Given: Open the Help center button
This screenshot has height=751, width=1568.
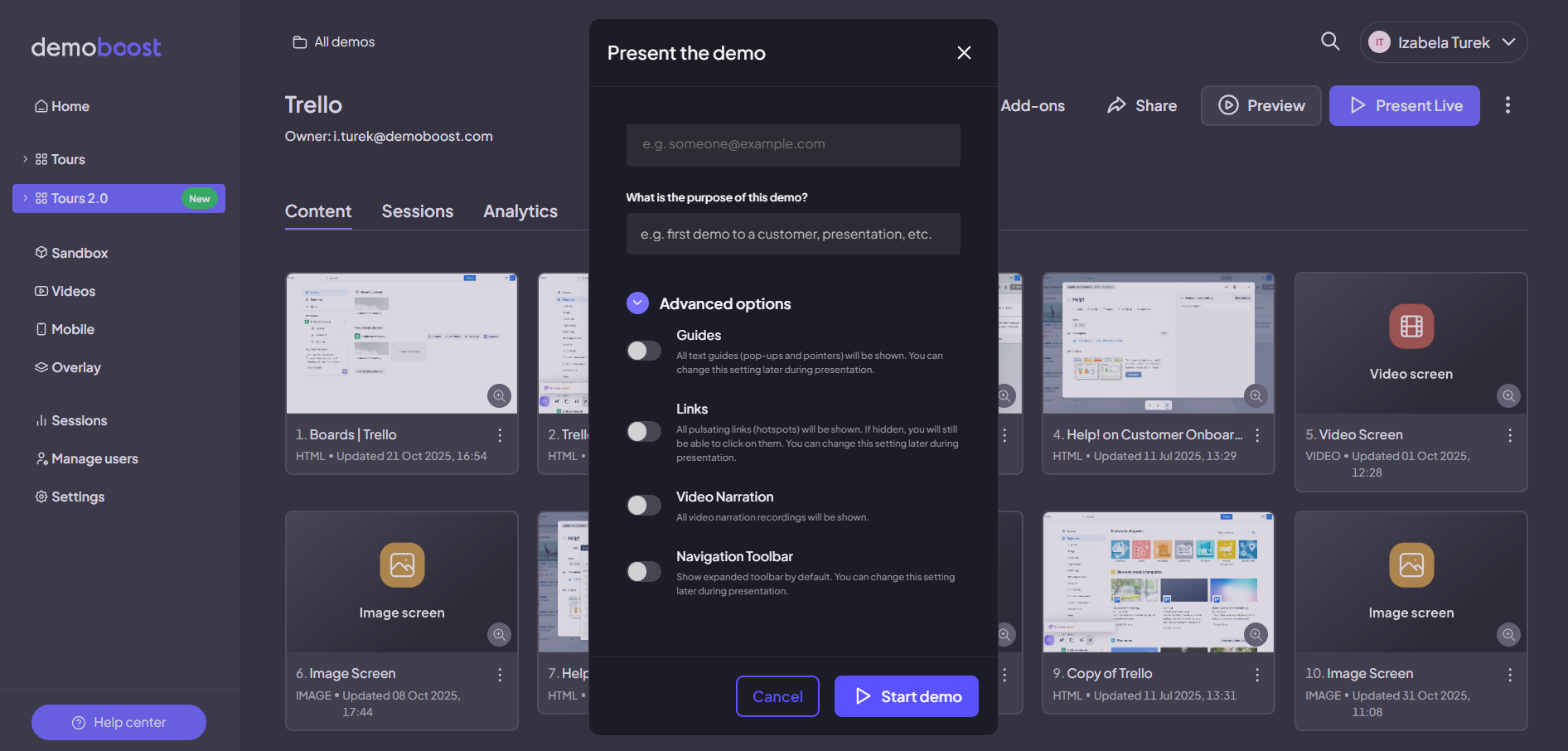Looking at the screenshot, I should (x=119, y=723).
